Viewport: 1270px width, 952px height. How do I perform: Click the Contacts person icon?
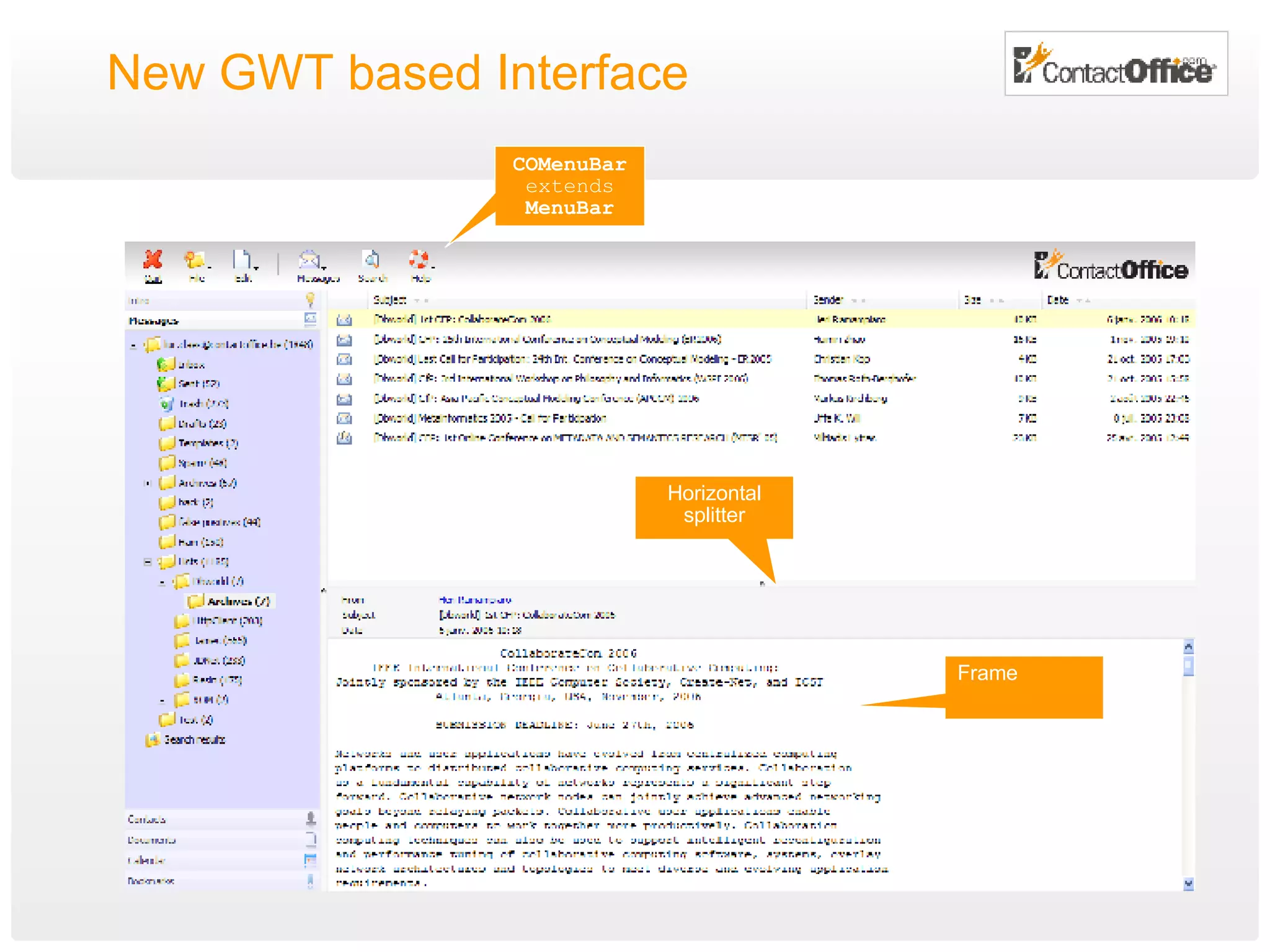click(311, 819)
